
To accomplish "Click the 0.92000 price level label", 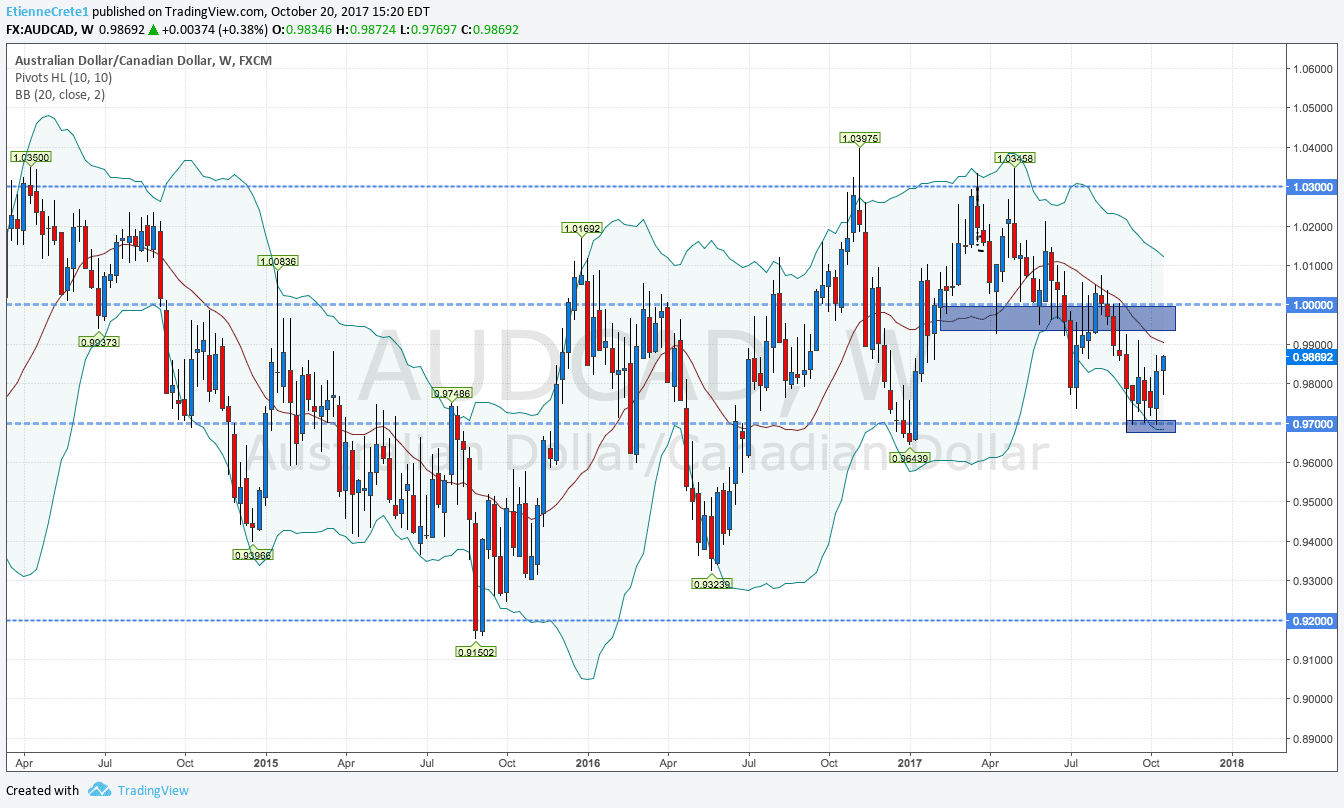I will [x=1311, y=621].
